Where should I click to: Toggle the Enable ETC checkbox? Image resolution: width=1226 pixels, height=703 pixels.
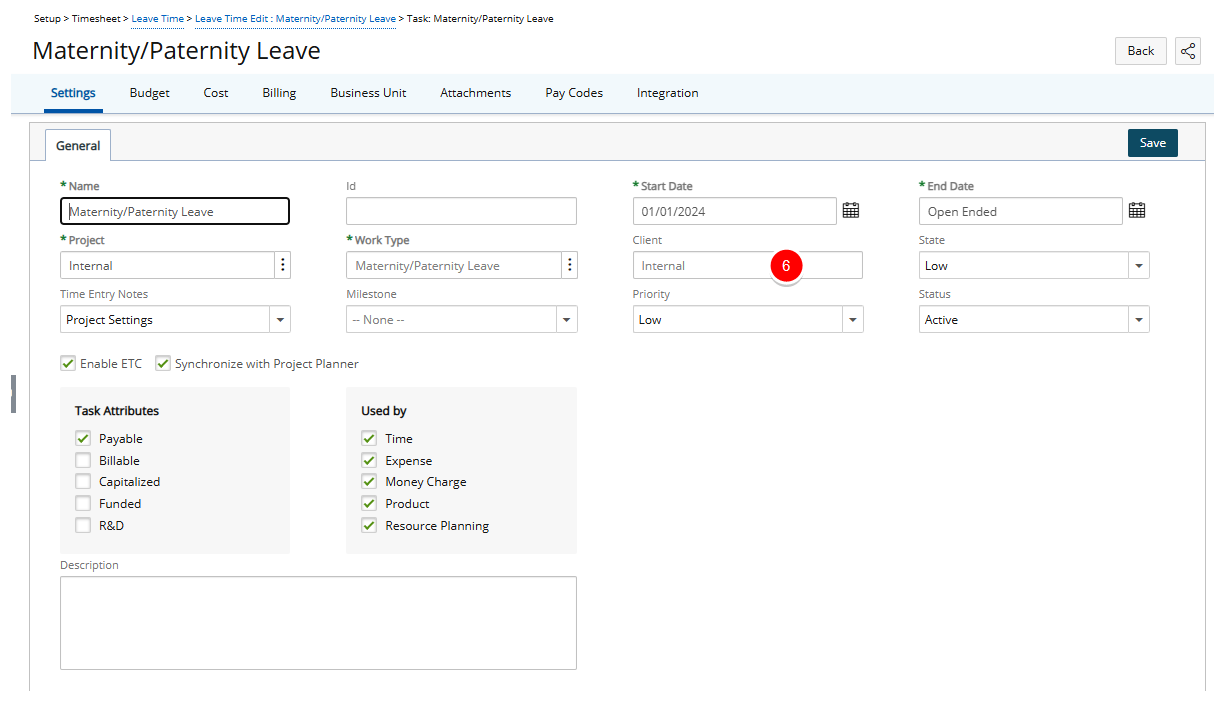click(68, 363)
